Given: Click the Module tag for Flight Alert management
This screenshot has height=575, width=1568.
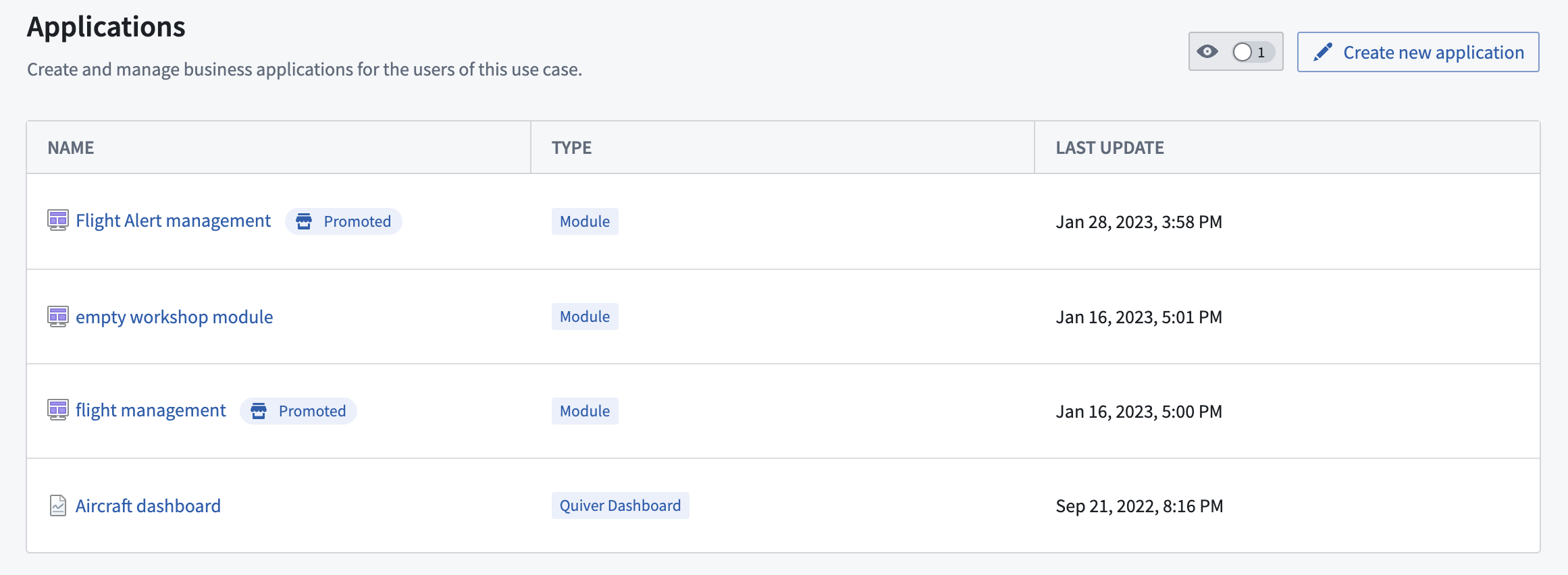Looking at the screenshot, I should tap(585, 221).
